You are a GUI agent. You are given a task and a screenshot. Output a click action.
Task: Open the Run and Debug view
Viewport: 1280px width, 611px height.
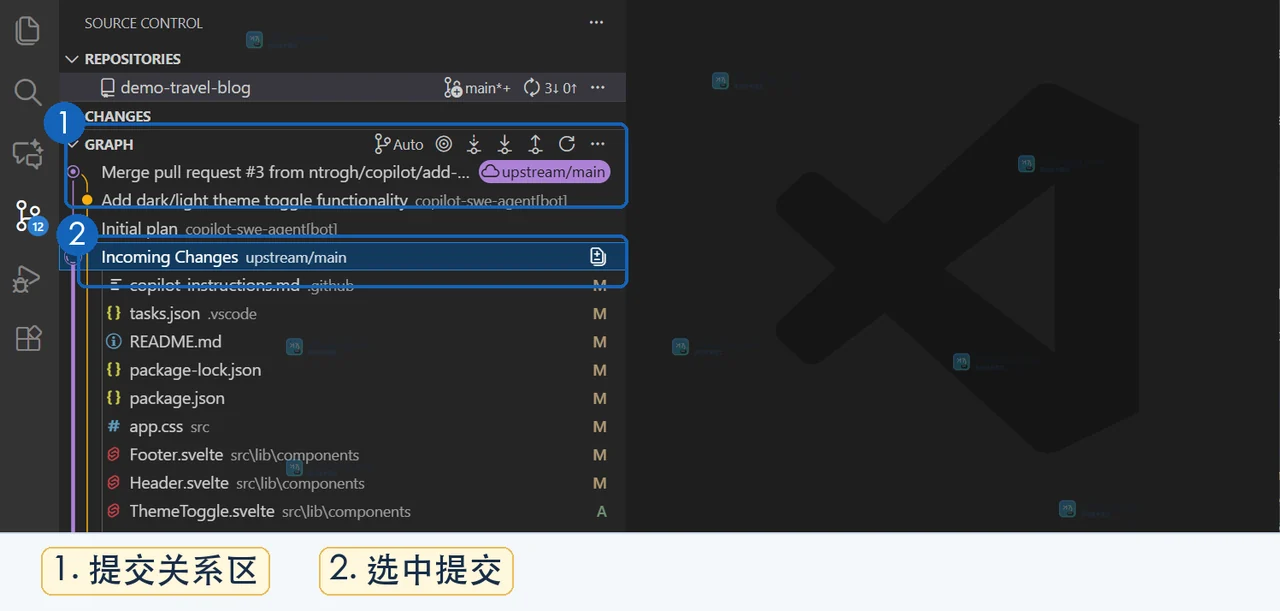28,278
